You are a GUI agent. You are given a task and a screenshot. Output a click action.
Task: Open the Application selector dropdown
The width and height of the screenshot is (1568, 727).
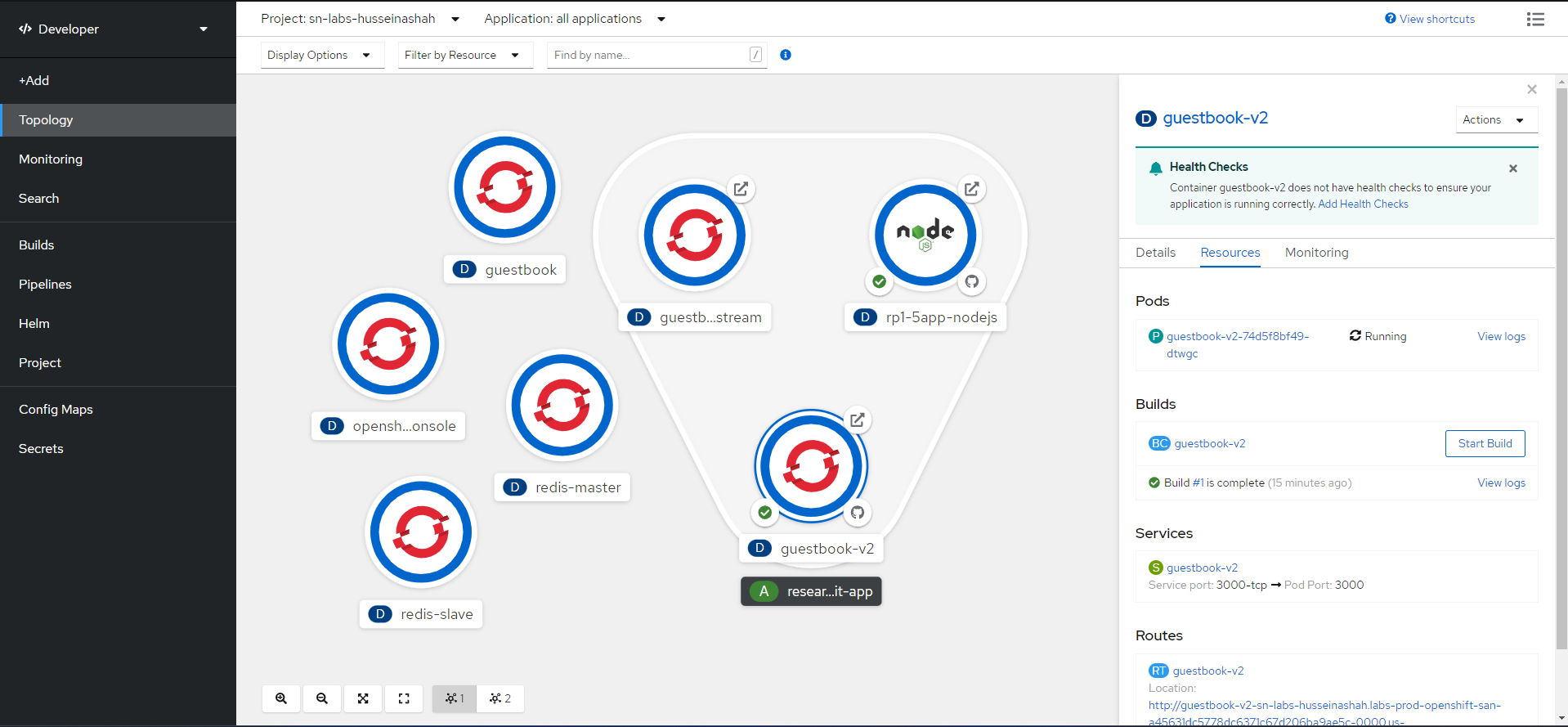click(x=575, y=19)
